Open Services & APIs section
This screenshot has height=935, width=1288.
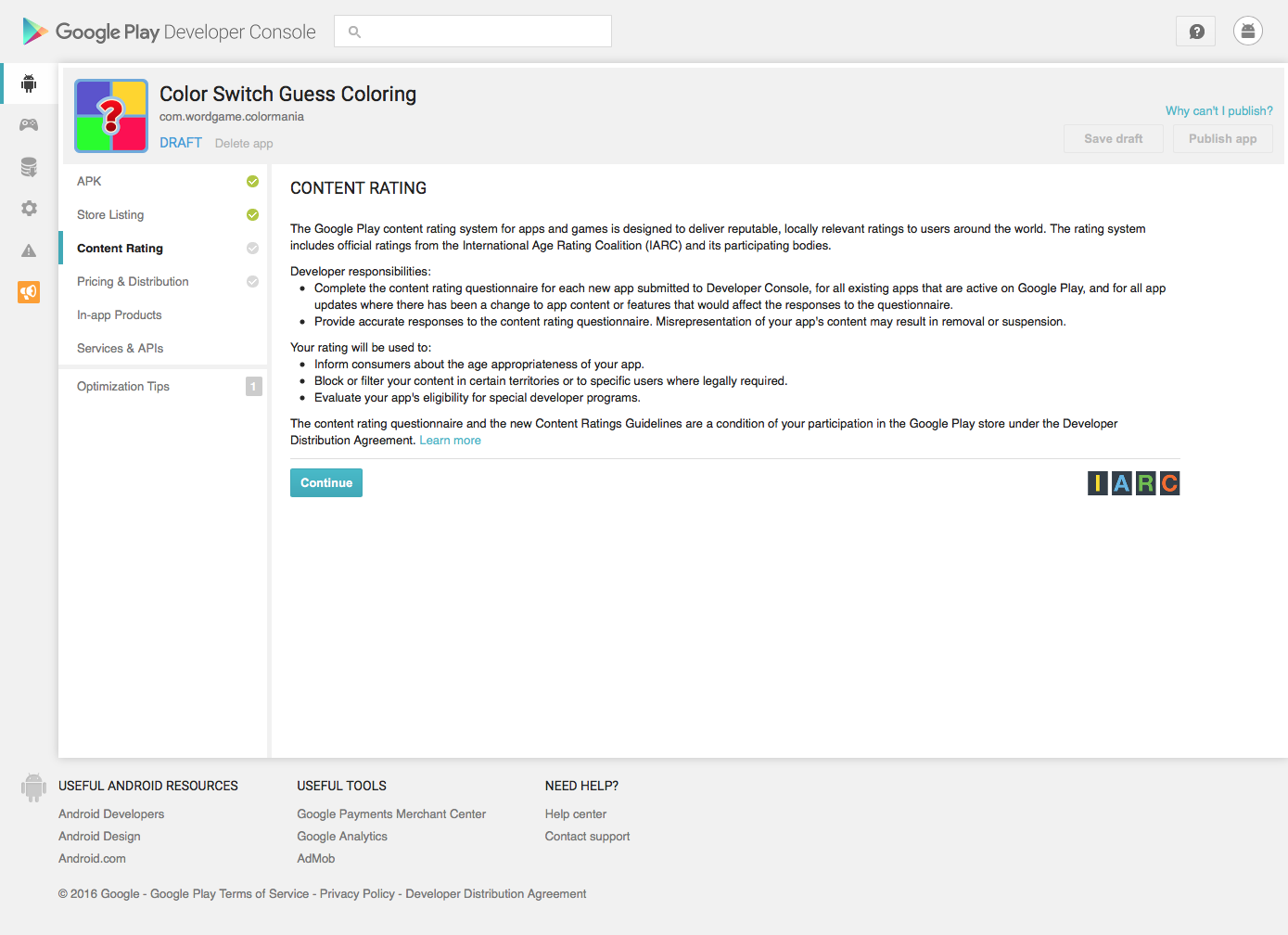tap(163, 349)
